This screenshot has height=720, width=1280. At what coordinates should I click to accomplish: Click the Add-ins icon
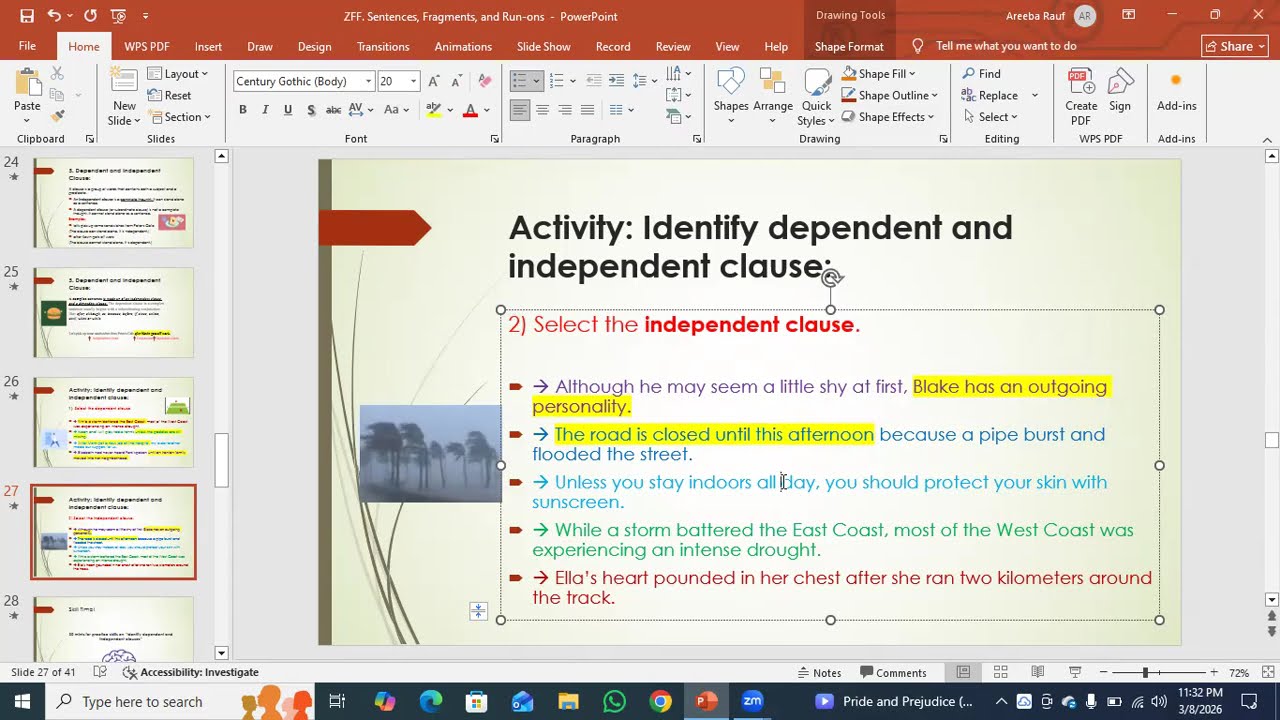pos(1176,82)
